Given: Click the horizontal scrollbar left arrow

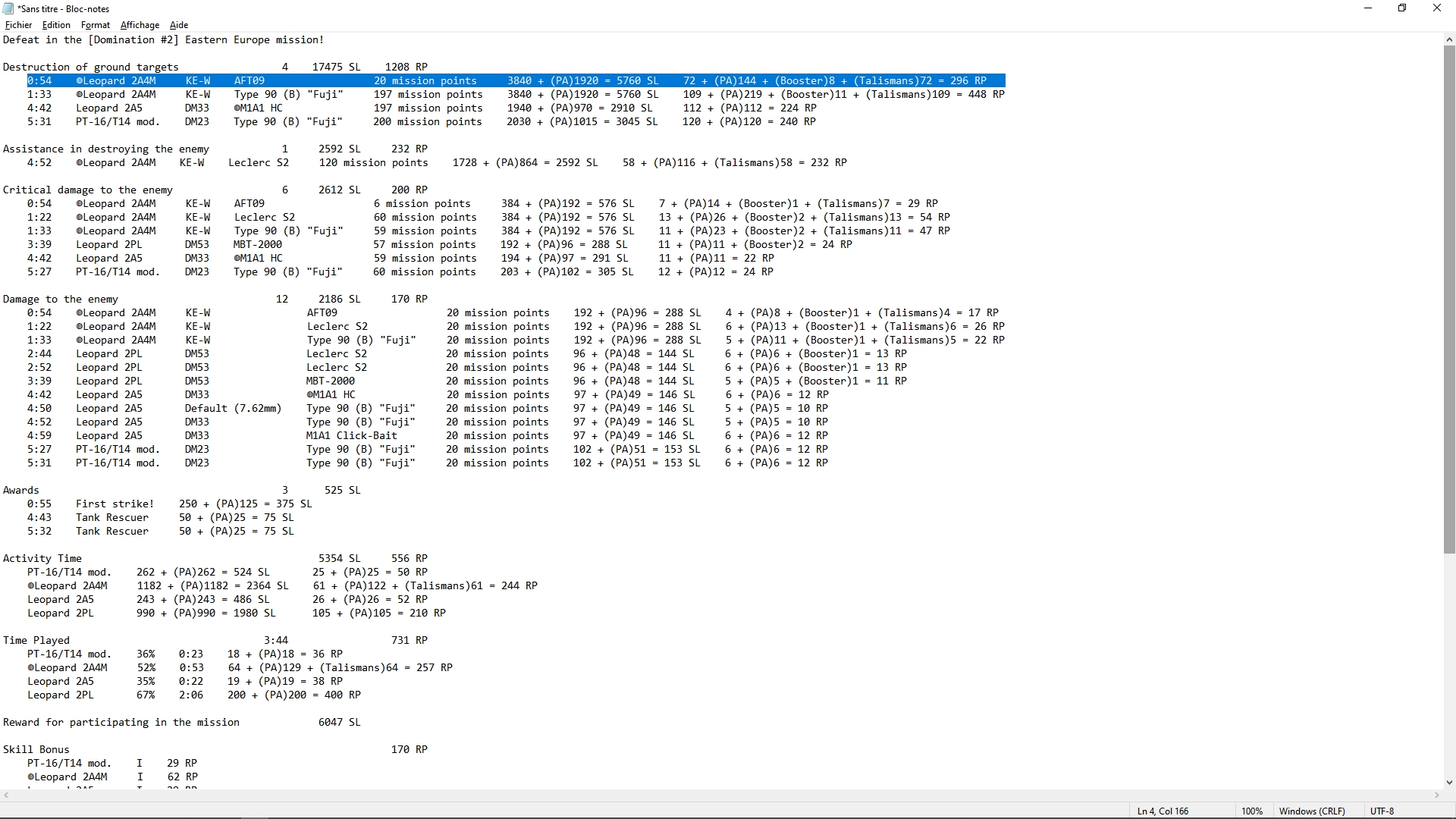Looking at the screenshot, I should (7, 795).
